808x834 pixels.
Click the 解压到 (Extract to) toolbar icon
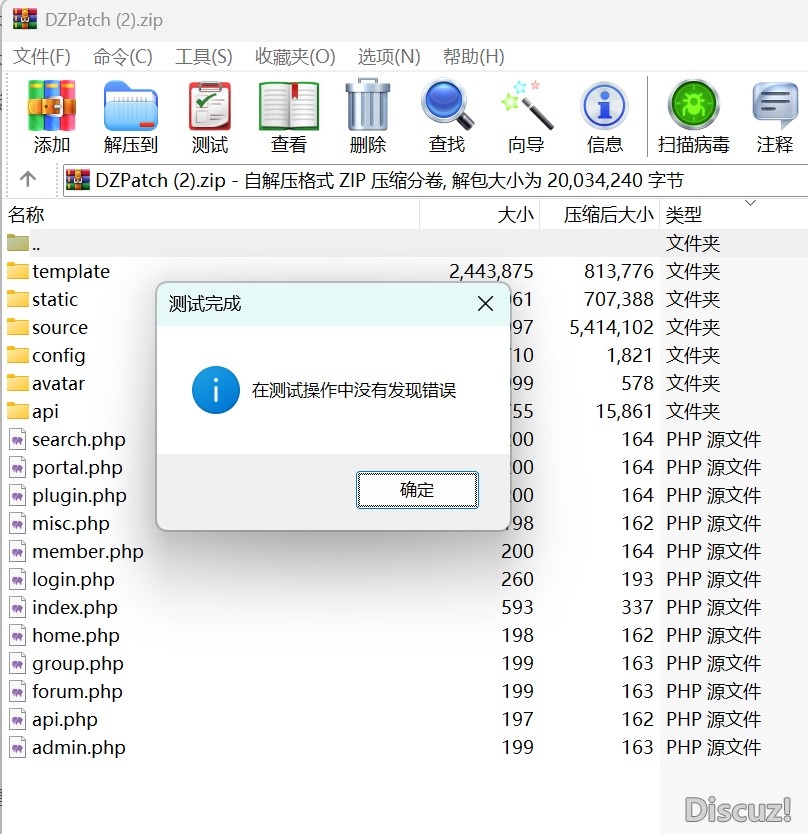pyautogui.click(x=131, y=105)
